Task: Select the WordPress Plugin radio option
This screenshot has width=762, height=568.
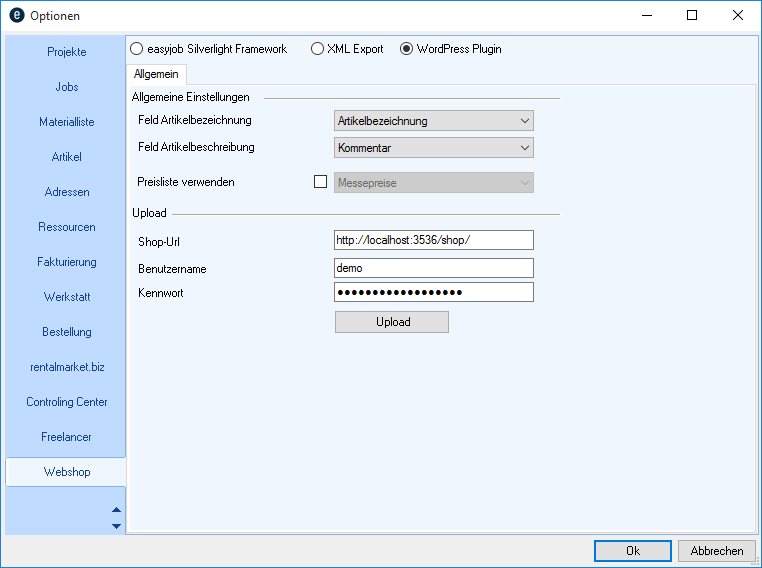Action: click(407, 49)
